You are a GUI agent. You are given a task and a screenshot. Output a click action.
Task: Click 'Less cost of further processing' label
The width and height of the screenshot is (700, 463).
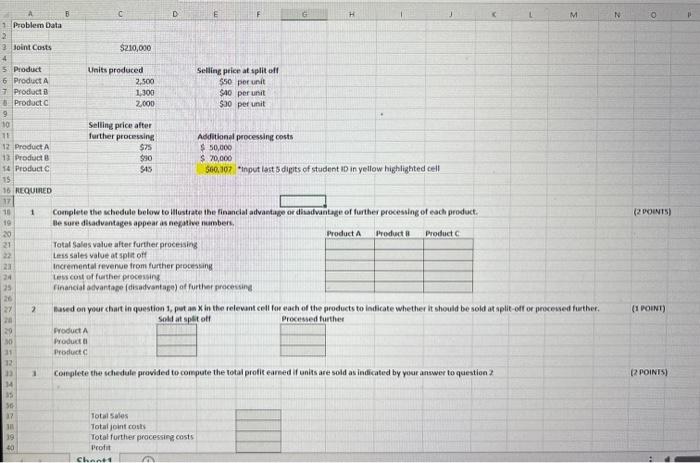[106, 277]
